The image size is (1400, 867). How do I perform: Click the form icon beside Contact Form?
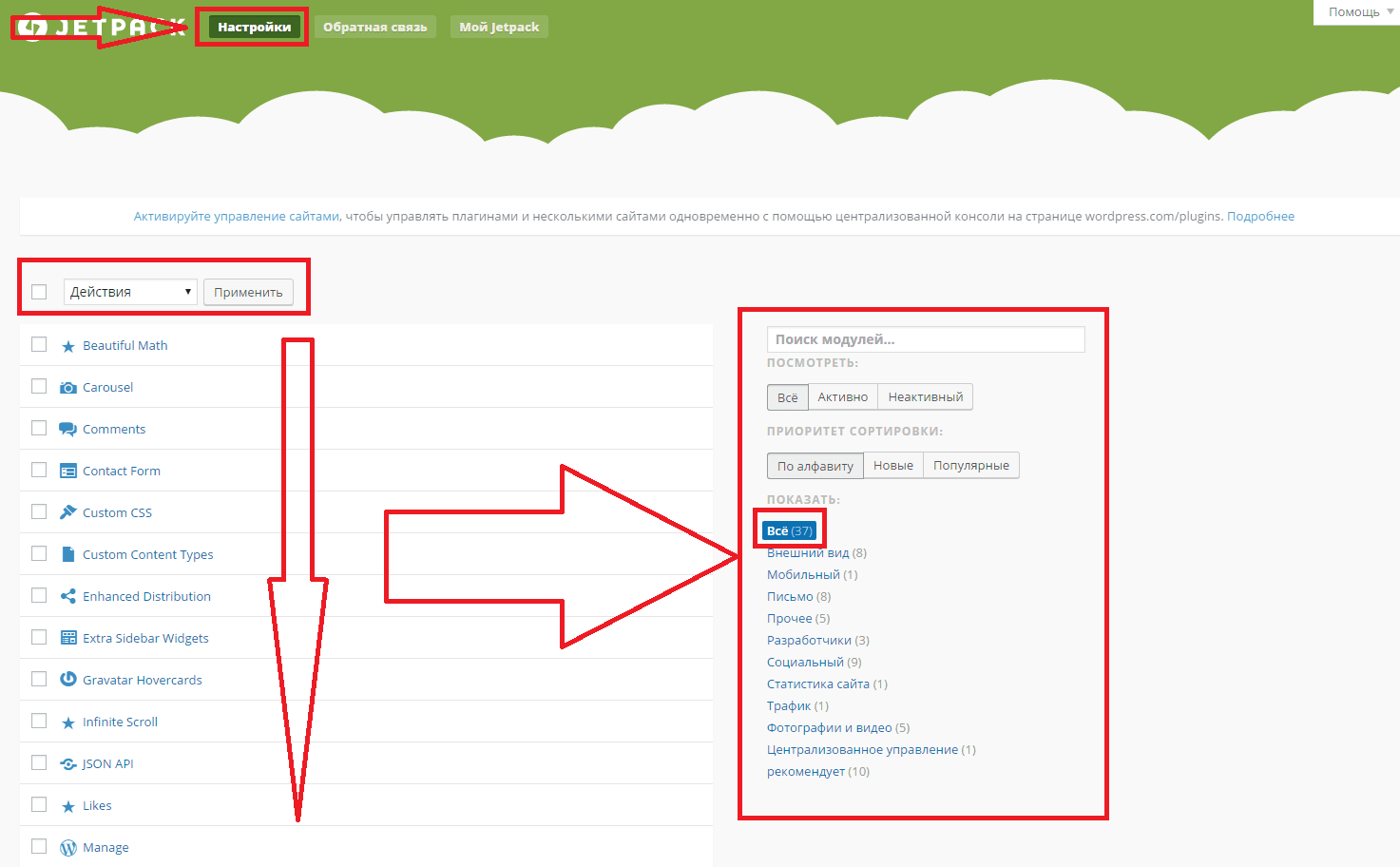(68, 472)
